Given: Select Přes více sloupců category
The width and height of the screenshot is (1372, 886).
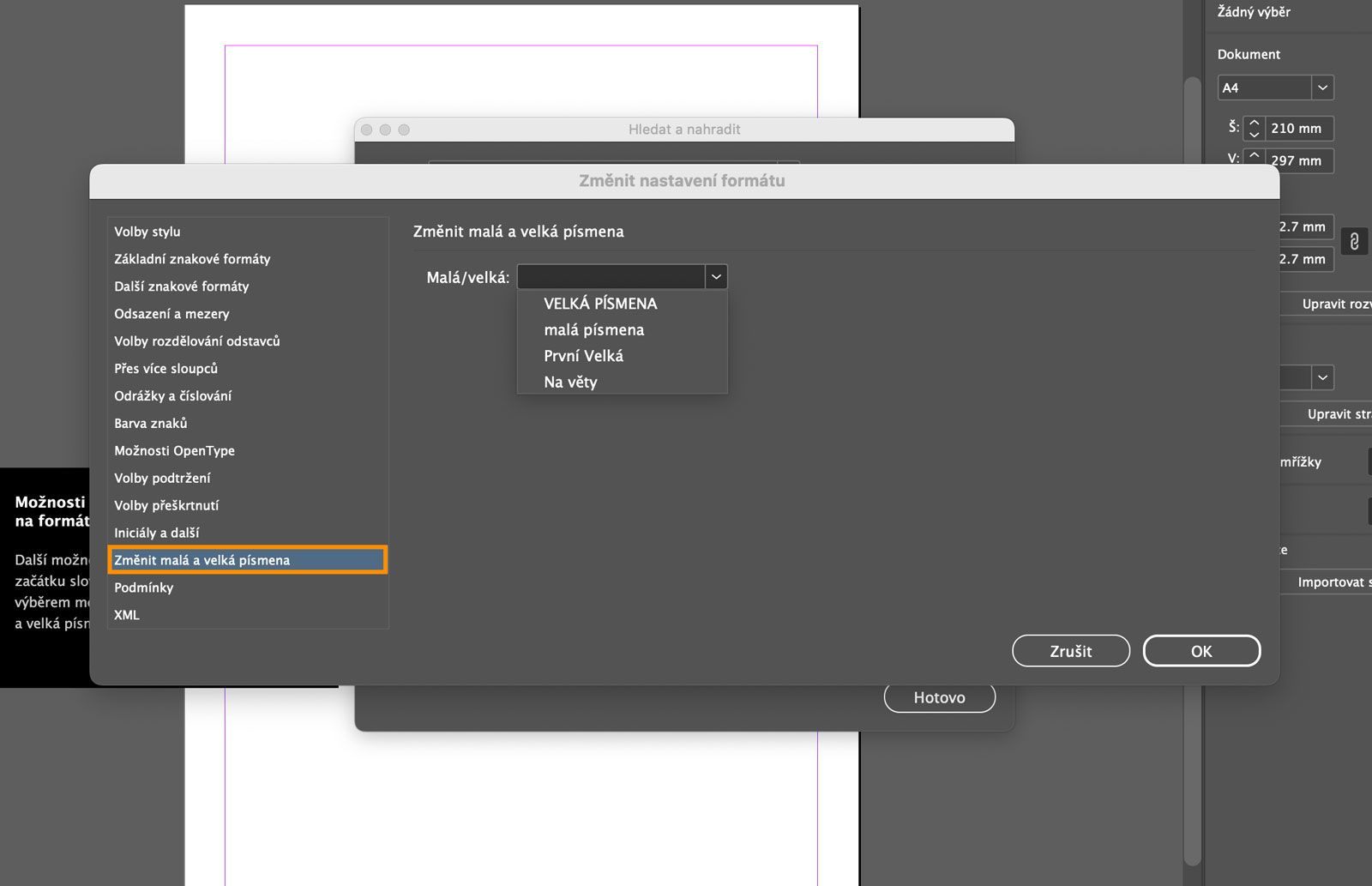Looking at the screenshot, I should 248,369.
